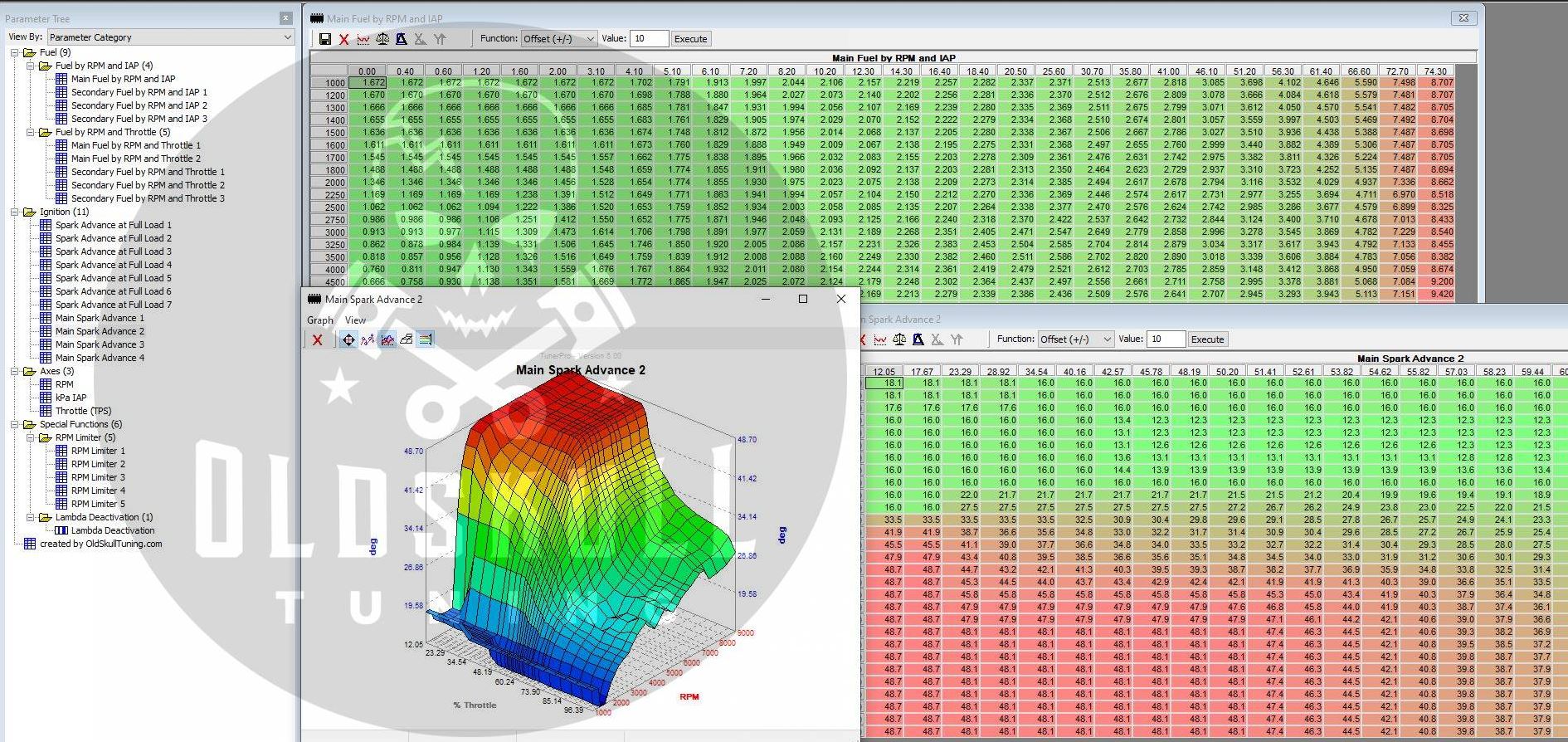Click the red X icon in Main Fuel toolbar

coord(344,39)
